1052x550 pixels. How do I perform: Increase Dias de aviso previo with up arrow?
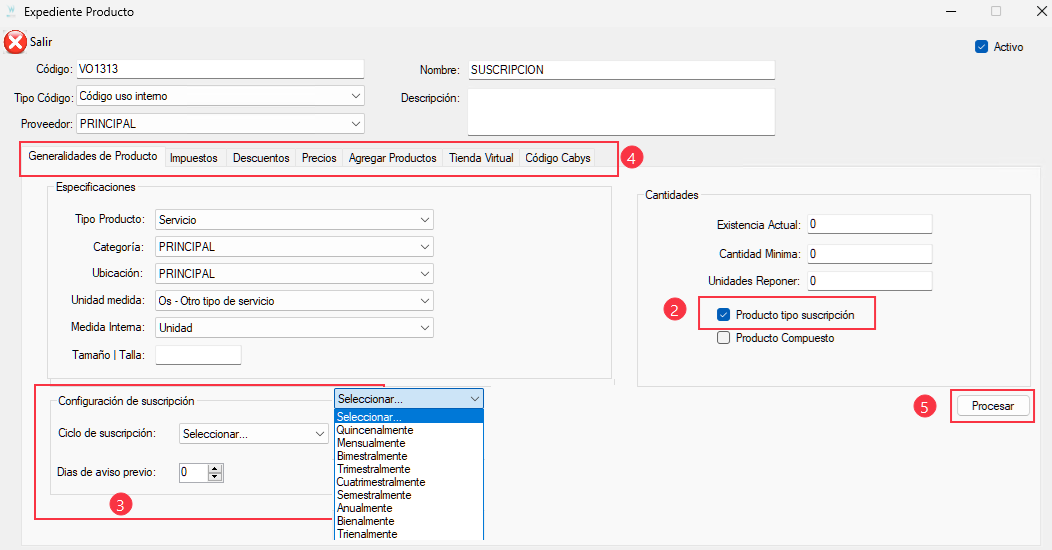click(x=216, y=467)
